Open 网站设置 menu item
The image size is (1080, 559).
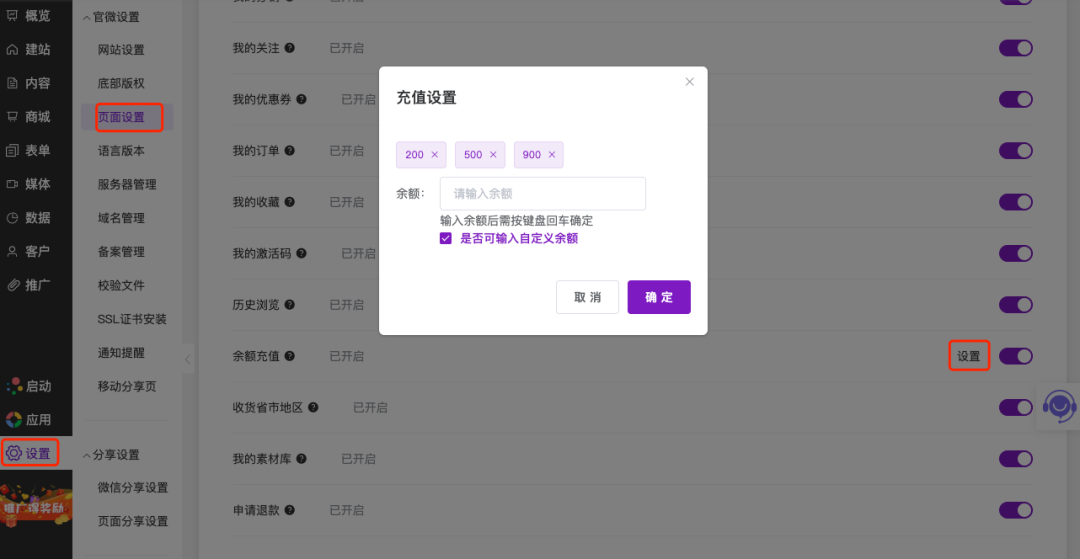click(121, 50)
